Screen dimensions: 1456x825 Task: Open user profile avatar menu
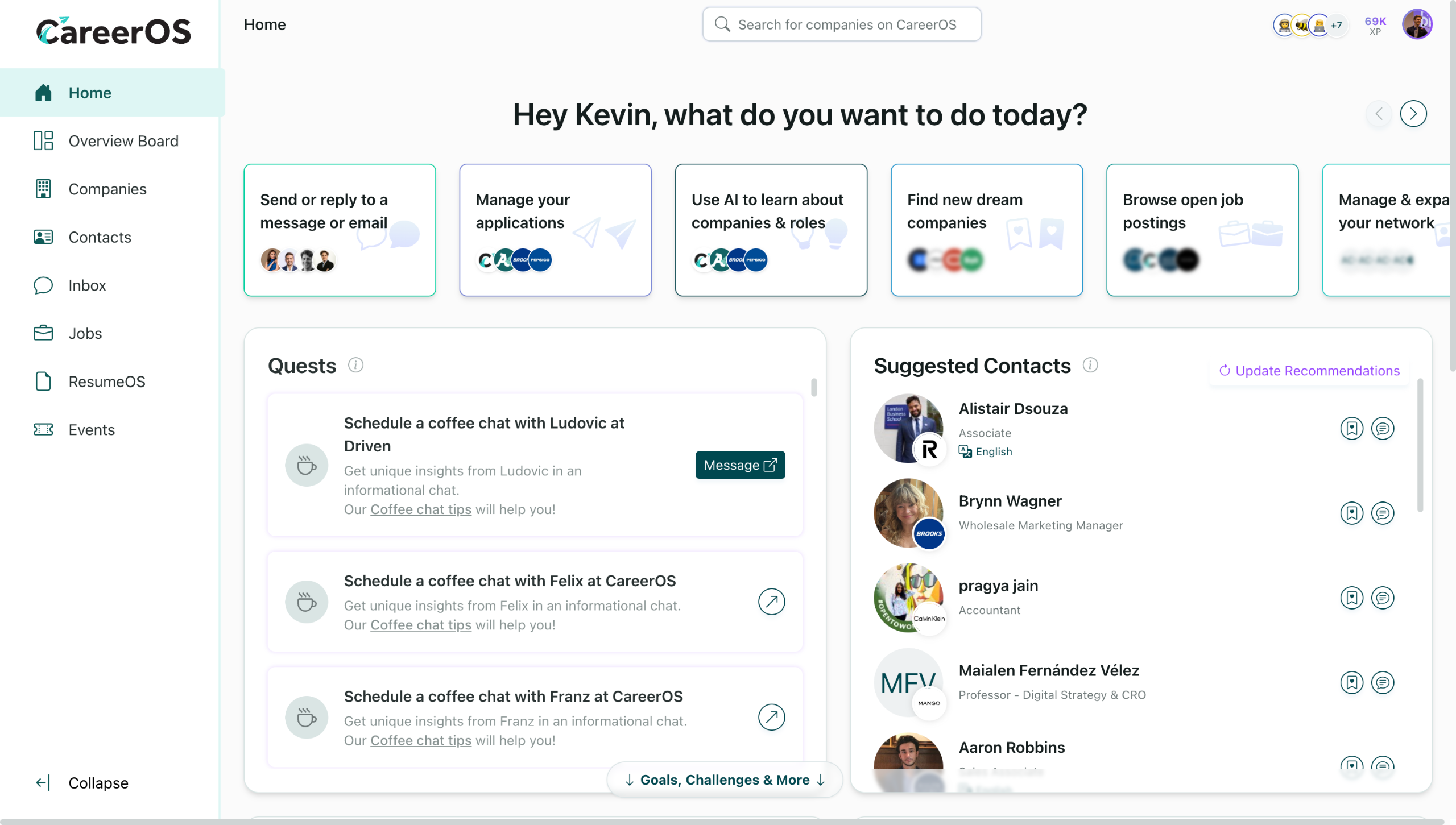coord(1416,24)
